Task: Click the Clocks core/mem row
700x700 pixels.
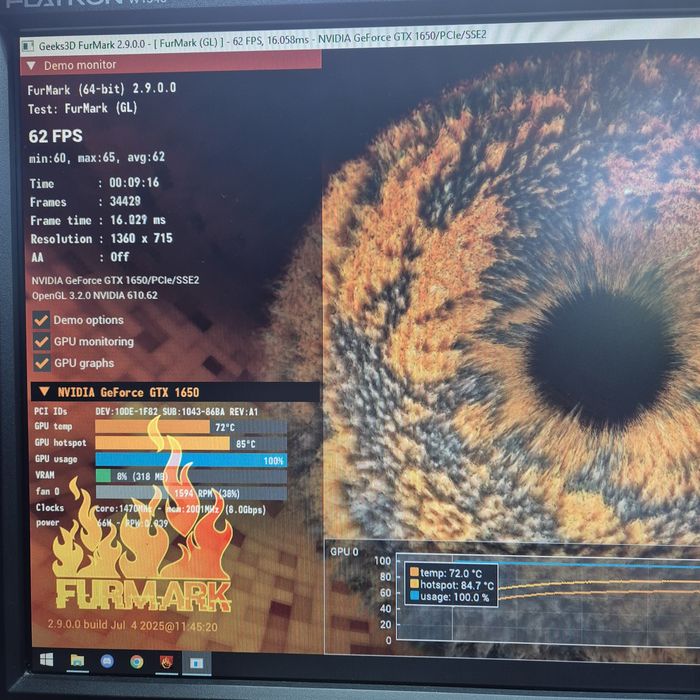Action: click(150, 509)
